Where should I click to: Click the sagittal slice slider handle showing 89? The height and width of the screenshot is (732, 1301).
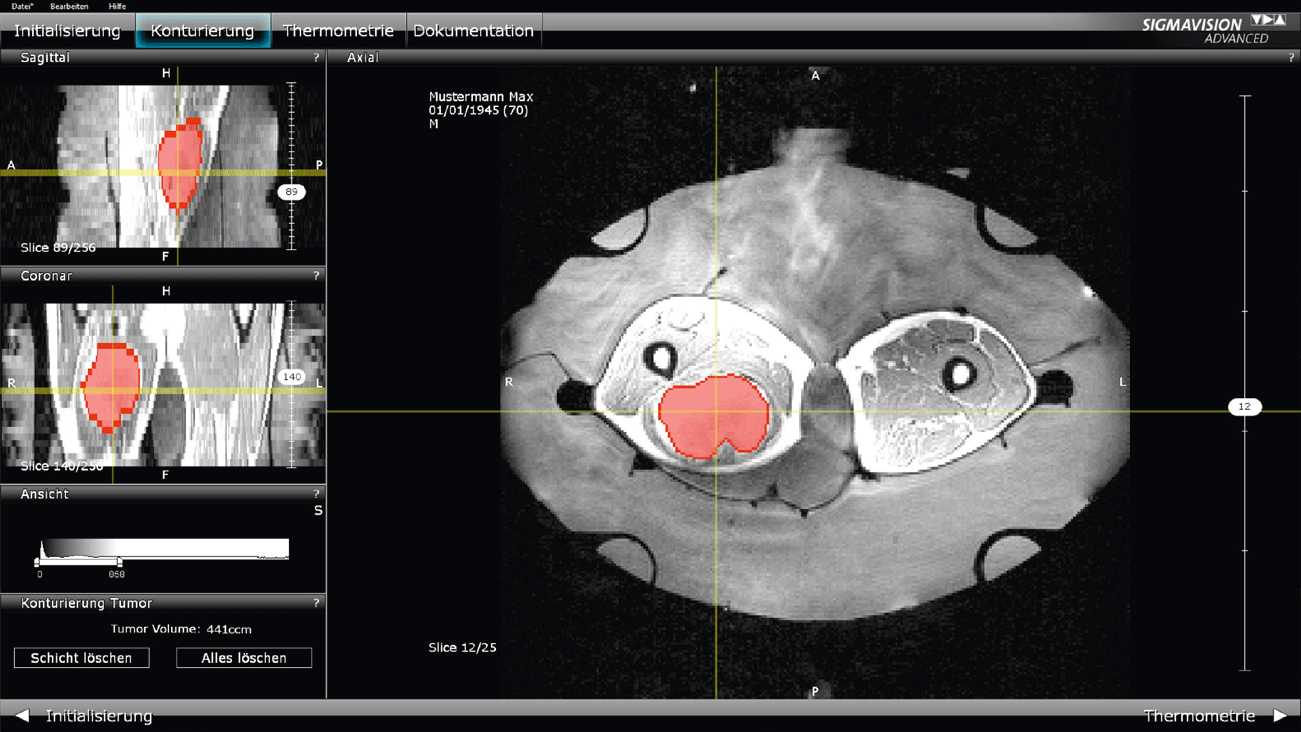pyautogui.click(x=291, y=192)
